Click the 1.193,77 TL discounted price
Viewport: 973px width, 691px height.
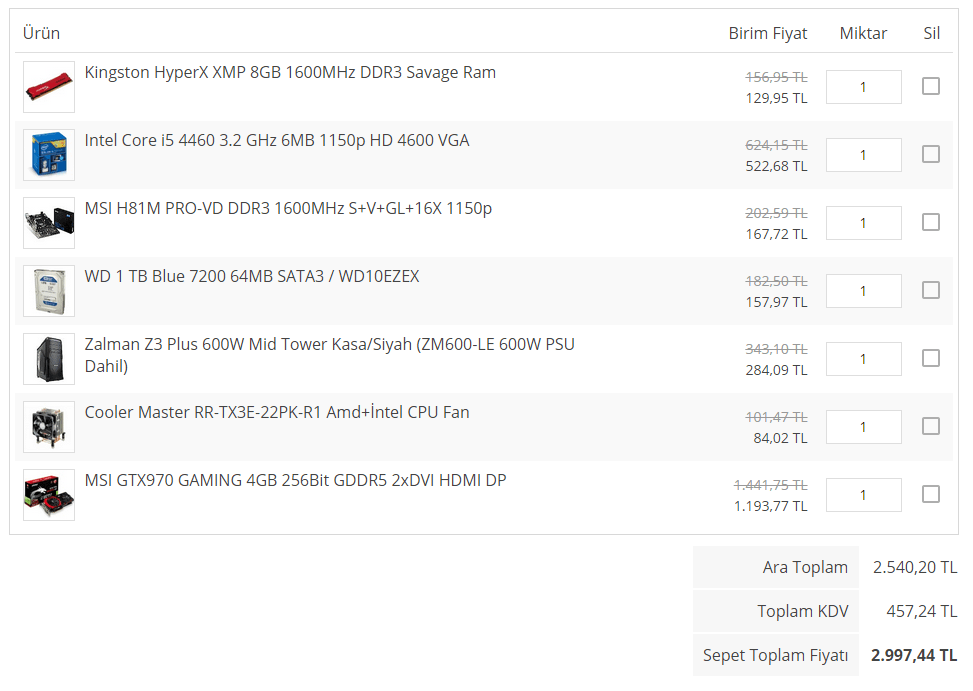pos(771,506)
